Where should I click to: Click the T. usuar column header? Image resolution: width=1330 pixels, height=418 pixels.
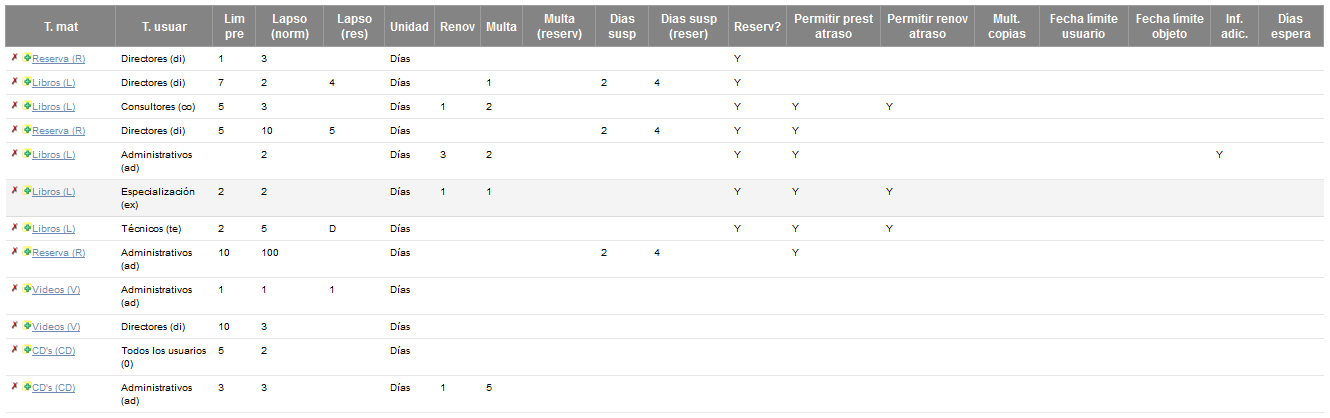click(x=164, y=27)
